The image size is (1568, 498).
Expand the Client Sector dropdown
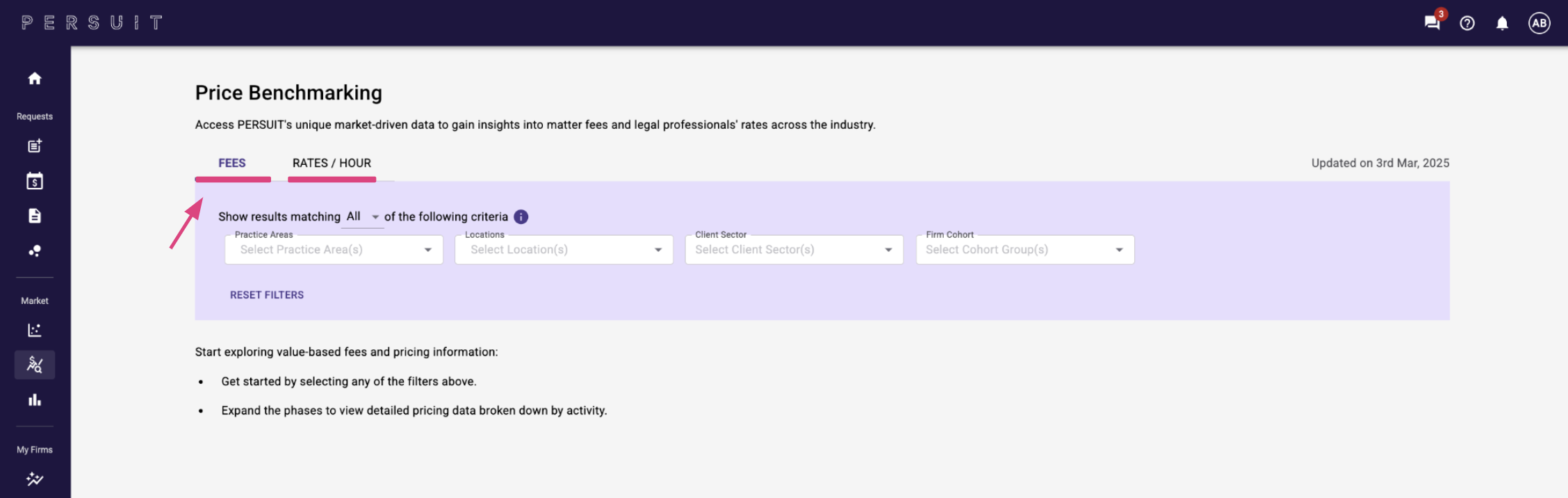click(x=794, y=250)
